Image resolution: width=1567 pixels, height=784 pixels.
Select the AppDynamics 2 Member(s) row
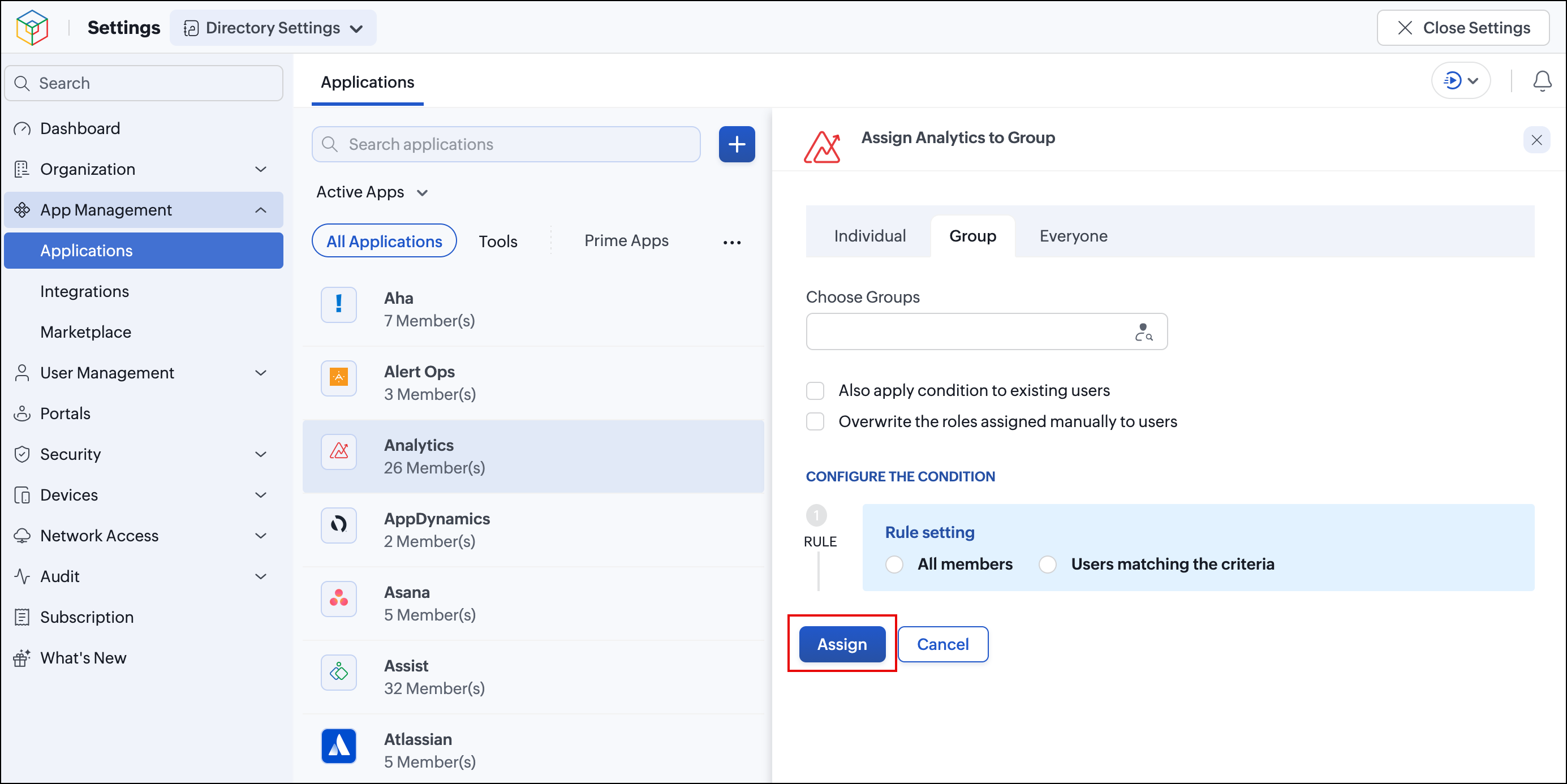click(533, 530)
